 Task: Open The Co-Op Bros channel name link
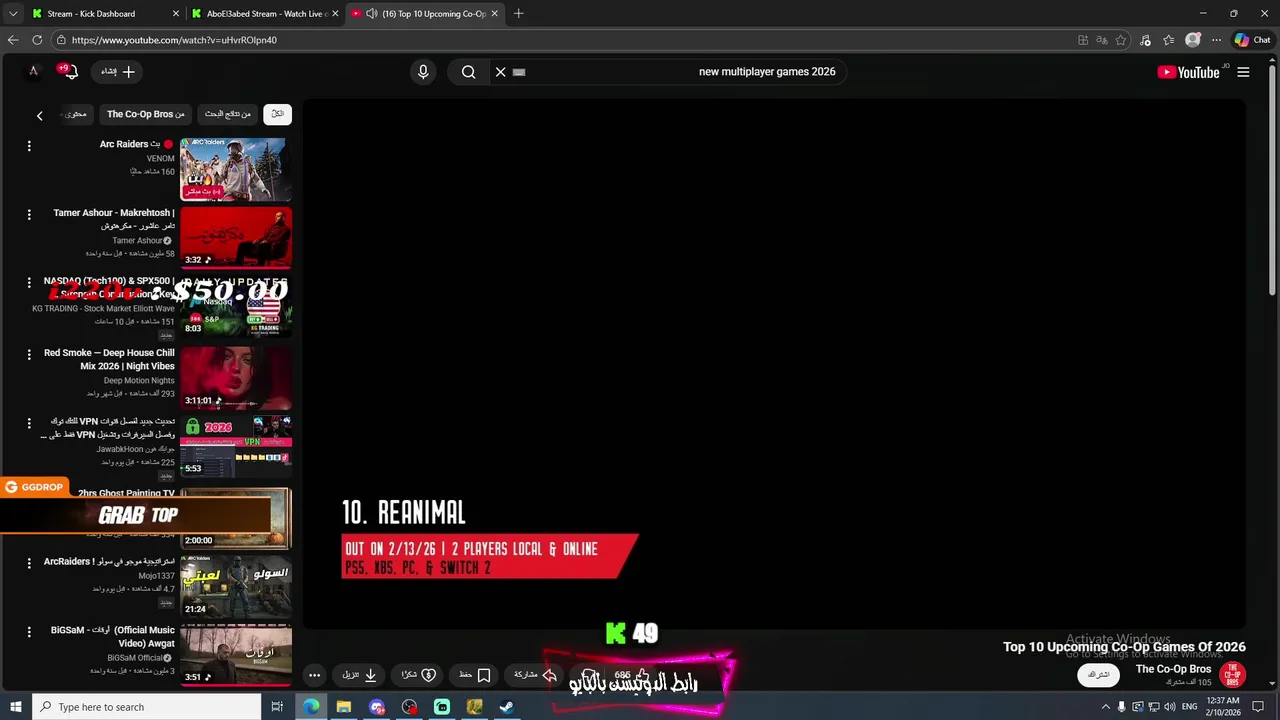pyautogui.click(x=1173, y=669)
